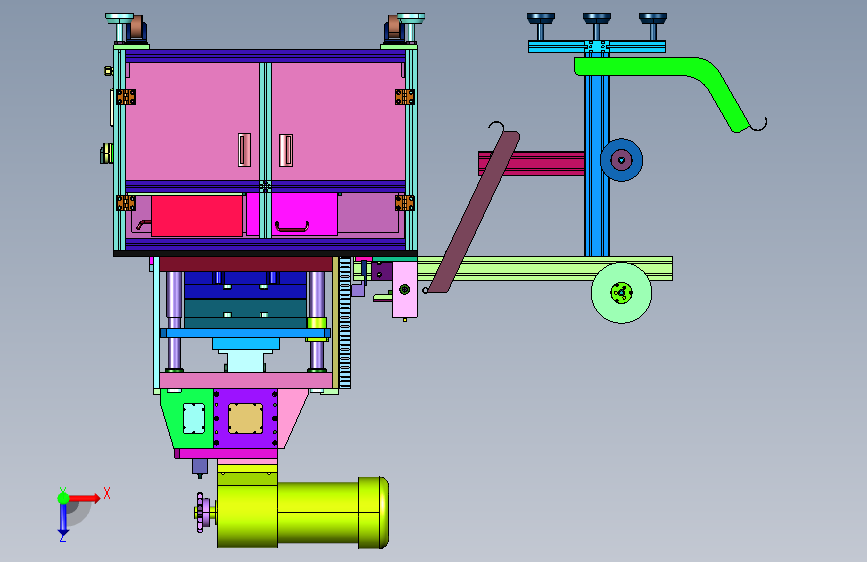
Task: Pick the cyan crossbar under the three feet
Action: 597,47
